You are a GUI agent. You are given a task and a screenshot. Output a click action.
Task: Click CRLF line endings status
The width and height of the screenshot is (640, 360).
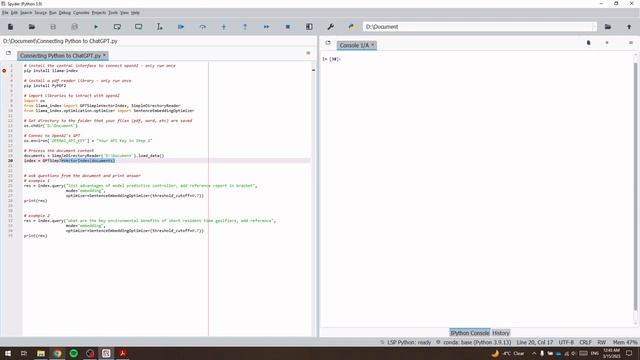(585, 342)
